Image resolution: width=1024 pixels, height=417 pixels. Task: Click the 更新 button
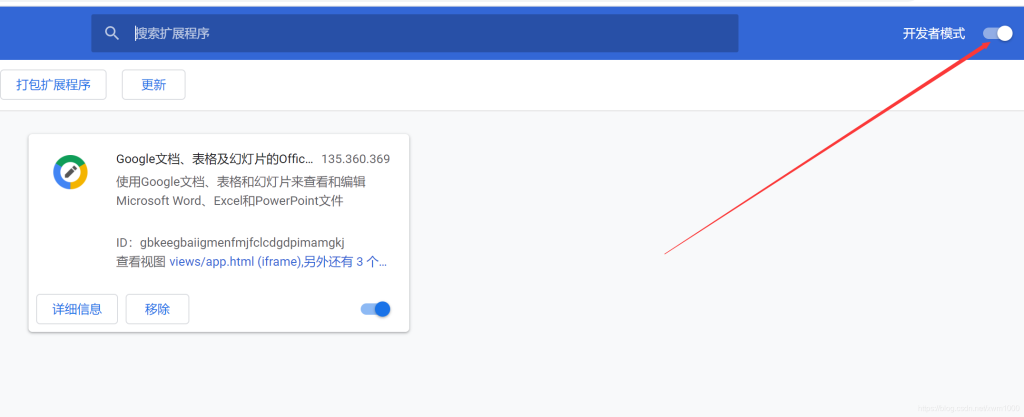coord(153,85)
